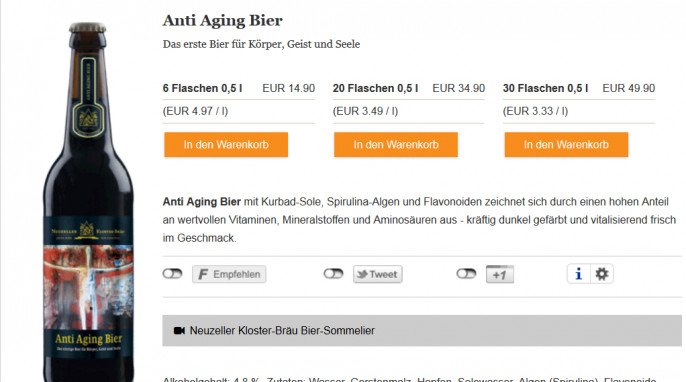Add 6 Flaschen to Warenkorb

(x=226, y=144)
